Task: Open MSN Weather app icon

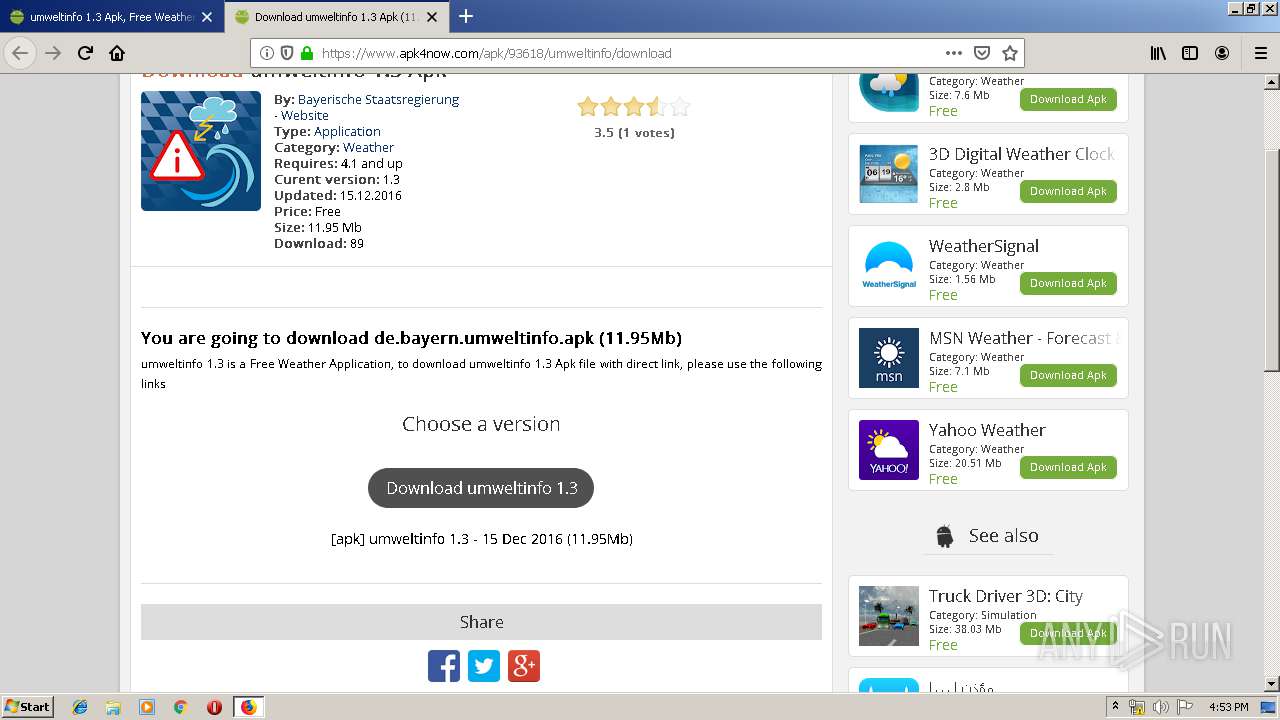Action: (889, 358)
